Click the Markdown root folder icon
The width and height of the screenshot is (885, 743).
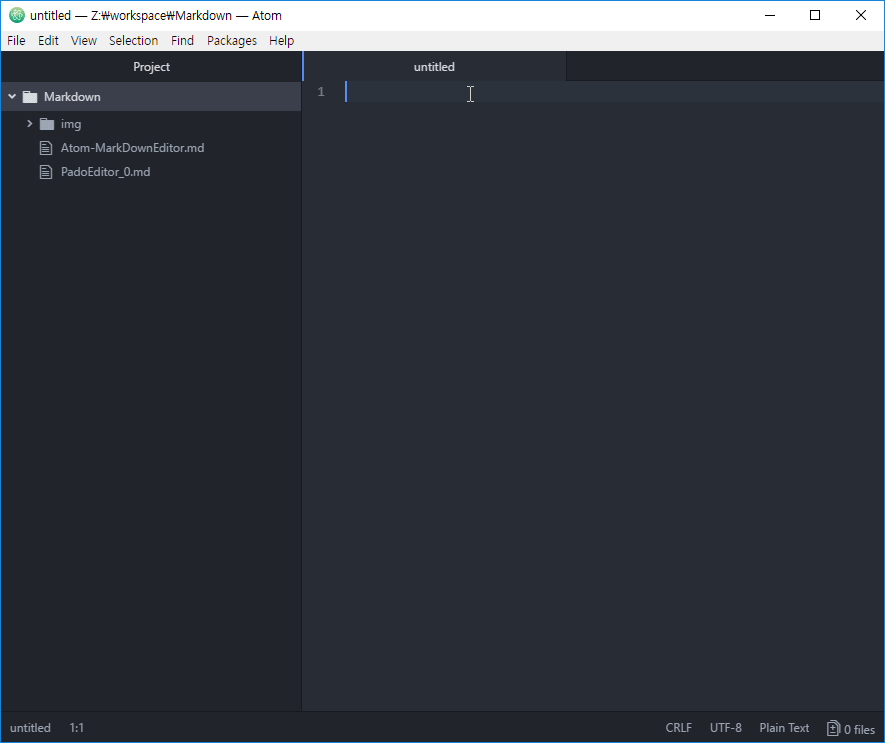[29, 97]
